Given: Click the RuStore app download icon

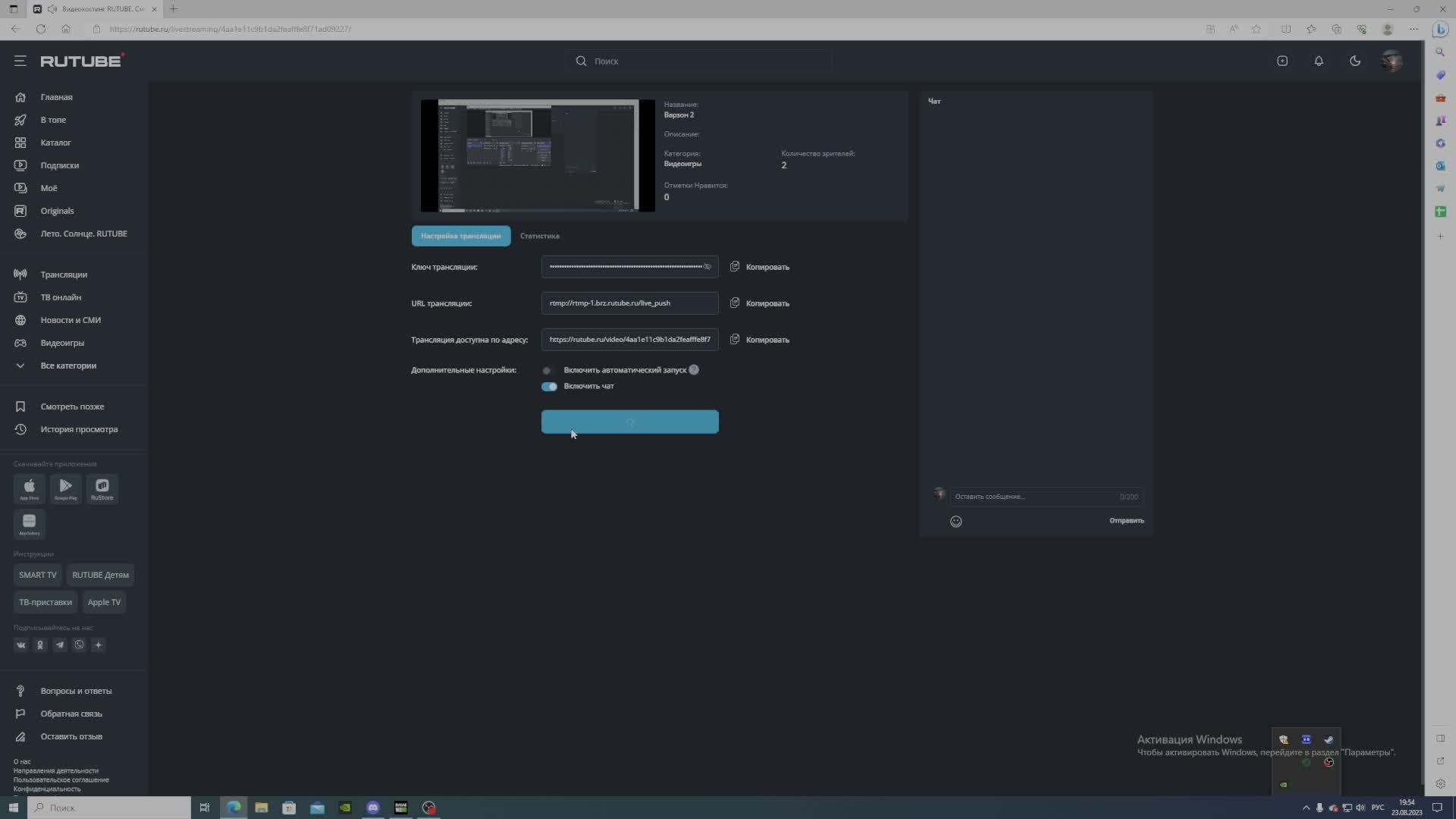Looking at the screenshot, I should point(102,489).
